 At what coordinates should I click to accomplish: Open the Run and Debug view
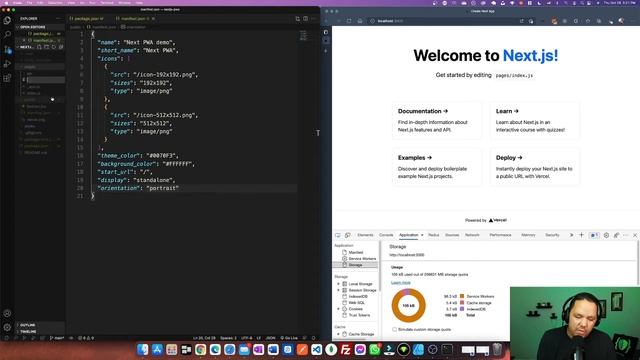click(7, 64)
